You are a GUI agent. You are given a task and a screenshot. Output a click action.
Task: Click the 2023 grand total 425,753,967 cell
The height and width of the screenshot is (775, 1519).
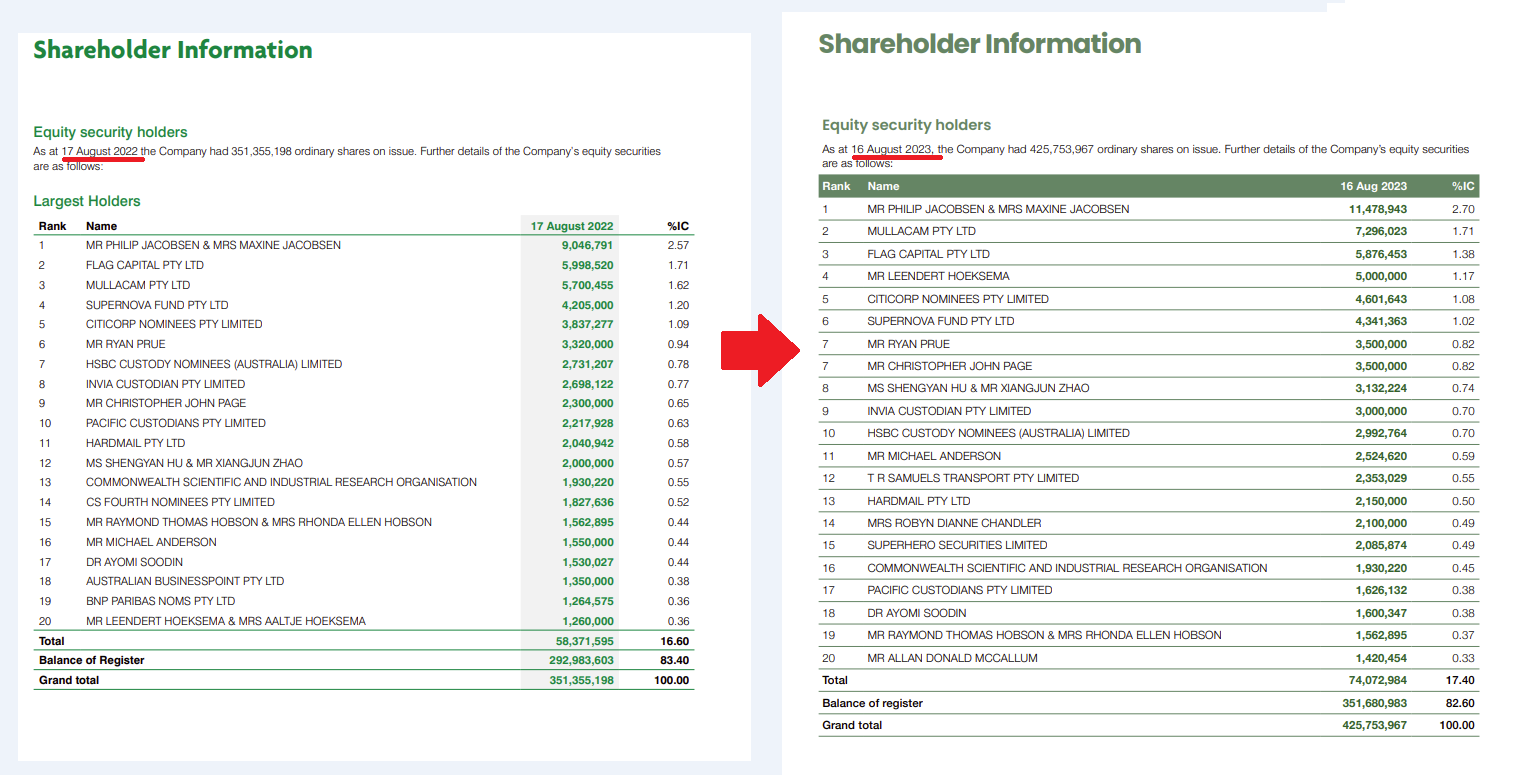pyautogui.click(x=1377, y=725)
